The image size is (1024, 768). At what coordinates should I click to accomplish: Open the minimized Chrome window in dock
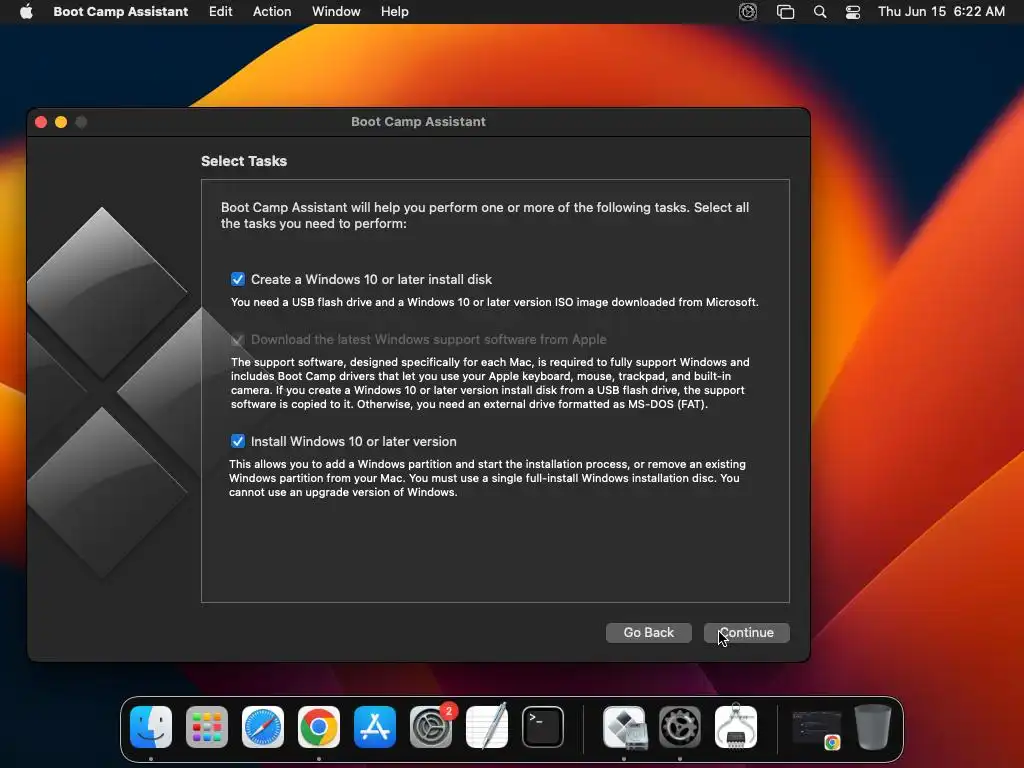pos(816,729)
